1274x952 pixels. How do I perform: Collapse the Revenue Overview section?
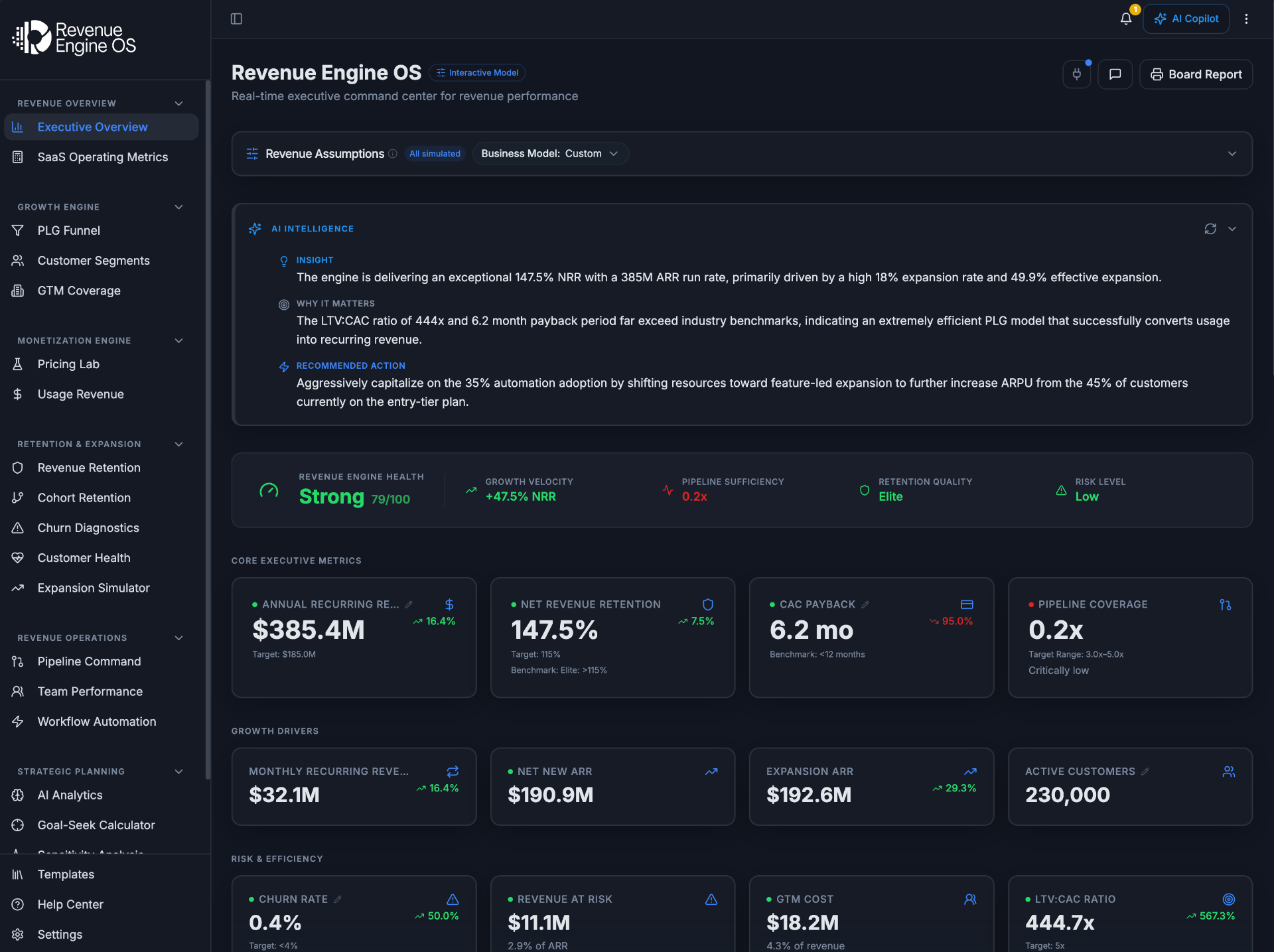coord(178,103)
